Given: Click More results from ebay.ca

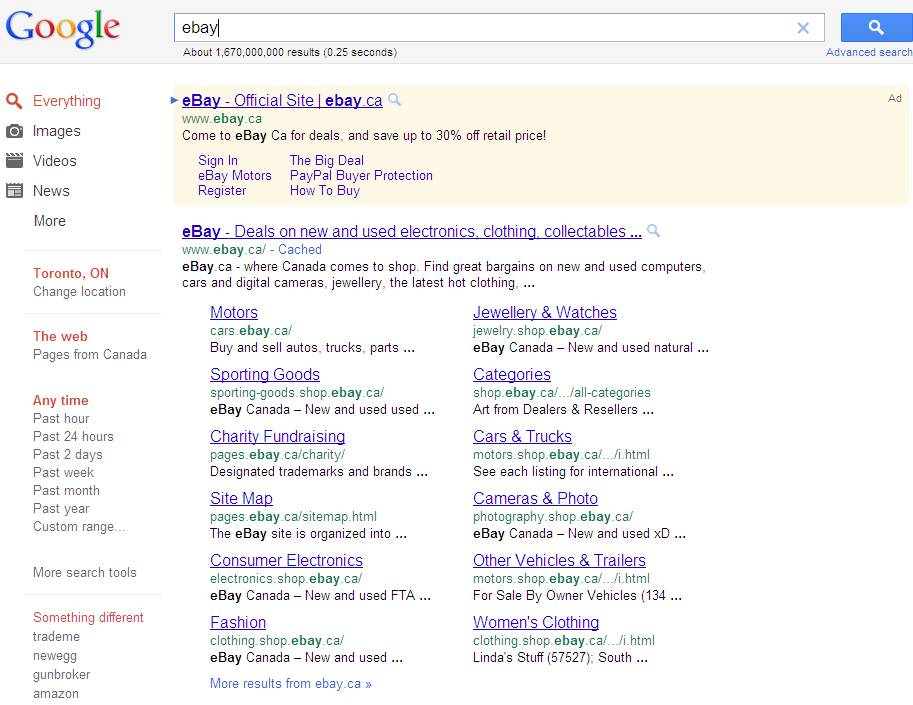Looking at the screenshot, I should [x=291, y=683].
